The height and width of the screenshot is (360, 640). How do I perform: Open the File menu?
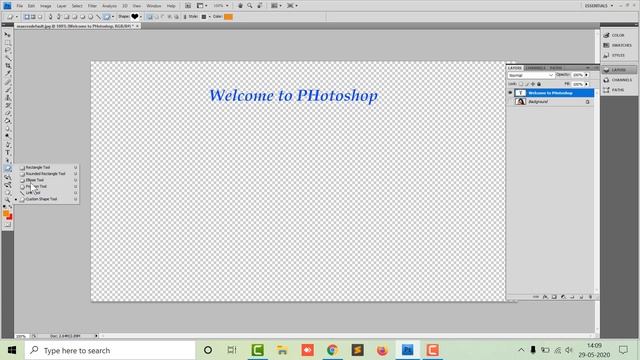(20, 6)
